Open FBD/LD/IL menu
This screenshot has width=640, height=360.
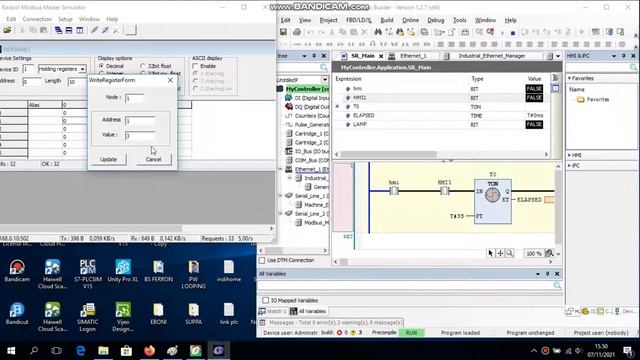click(359, 20)
